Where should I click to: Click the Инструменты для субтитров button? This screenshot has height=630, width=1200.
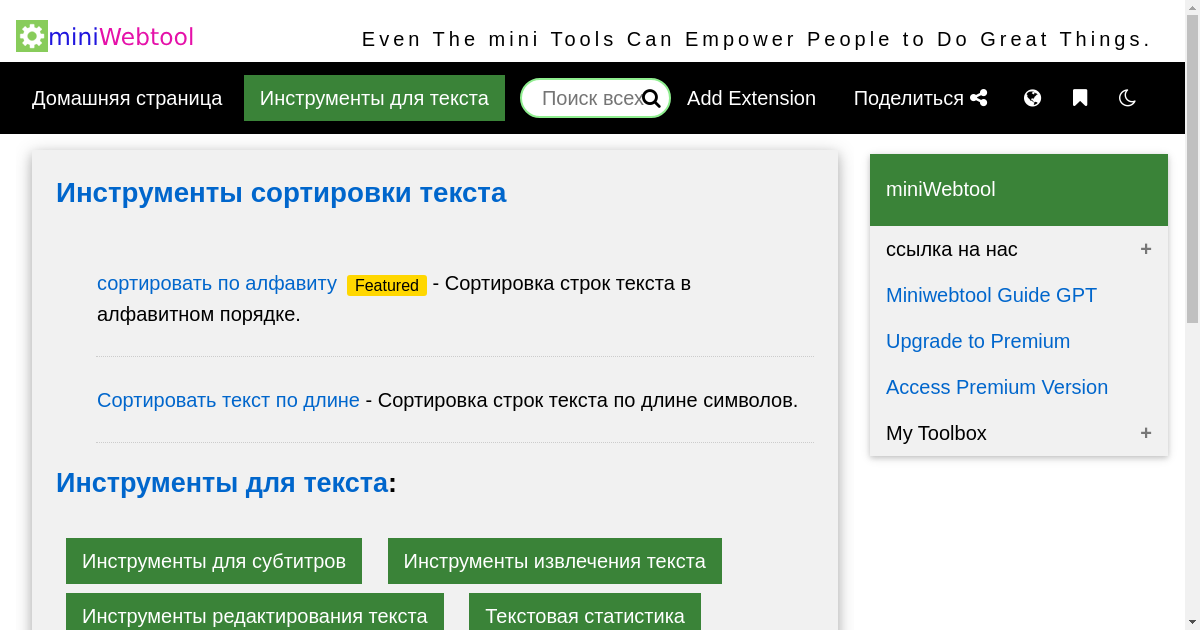(213, 561)
